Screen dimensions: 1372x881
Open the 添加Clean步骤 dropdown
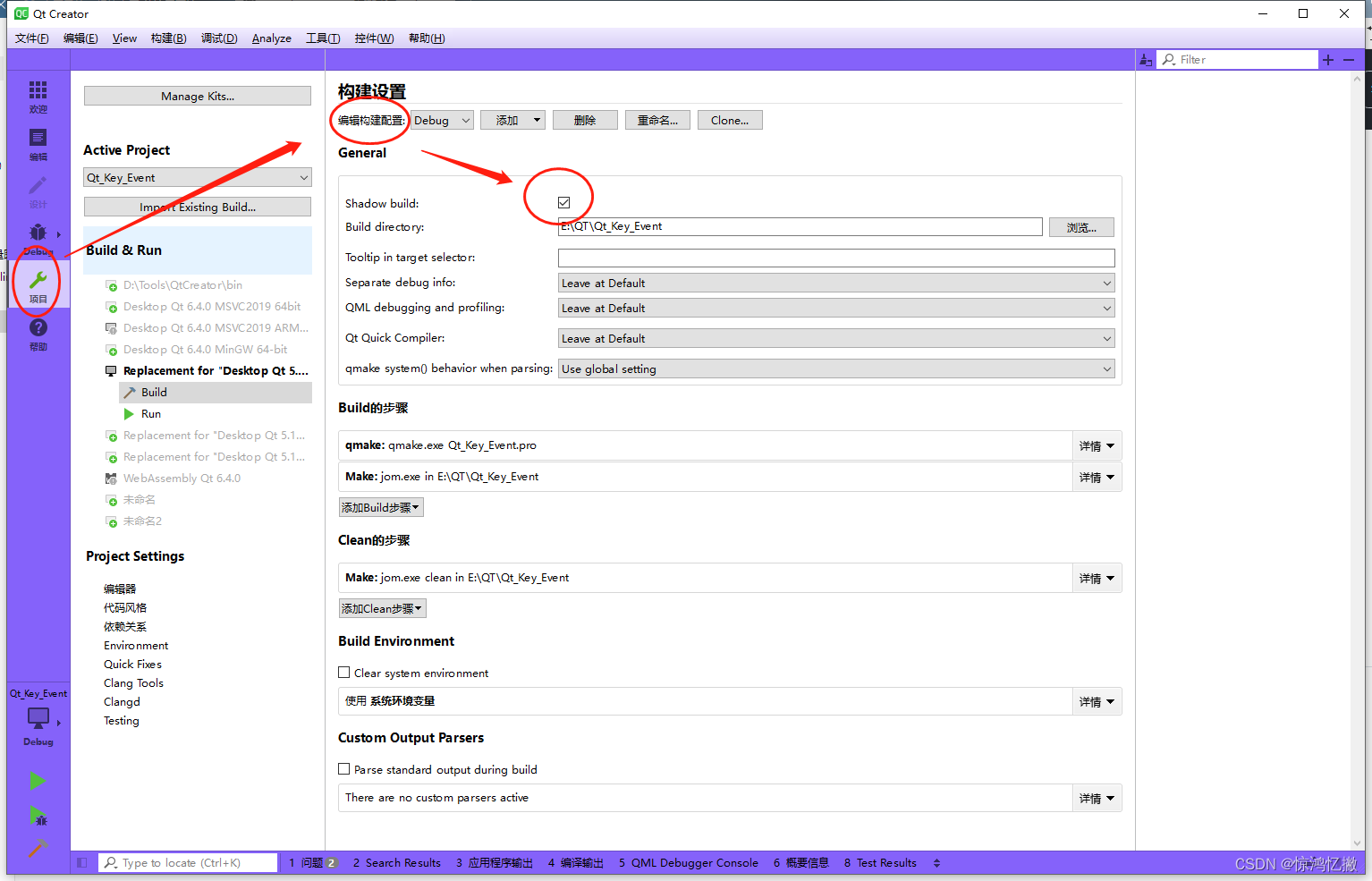pos(383,609)
